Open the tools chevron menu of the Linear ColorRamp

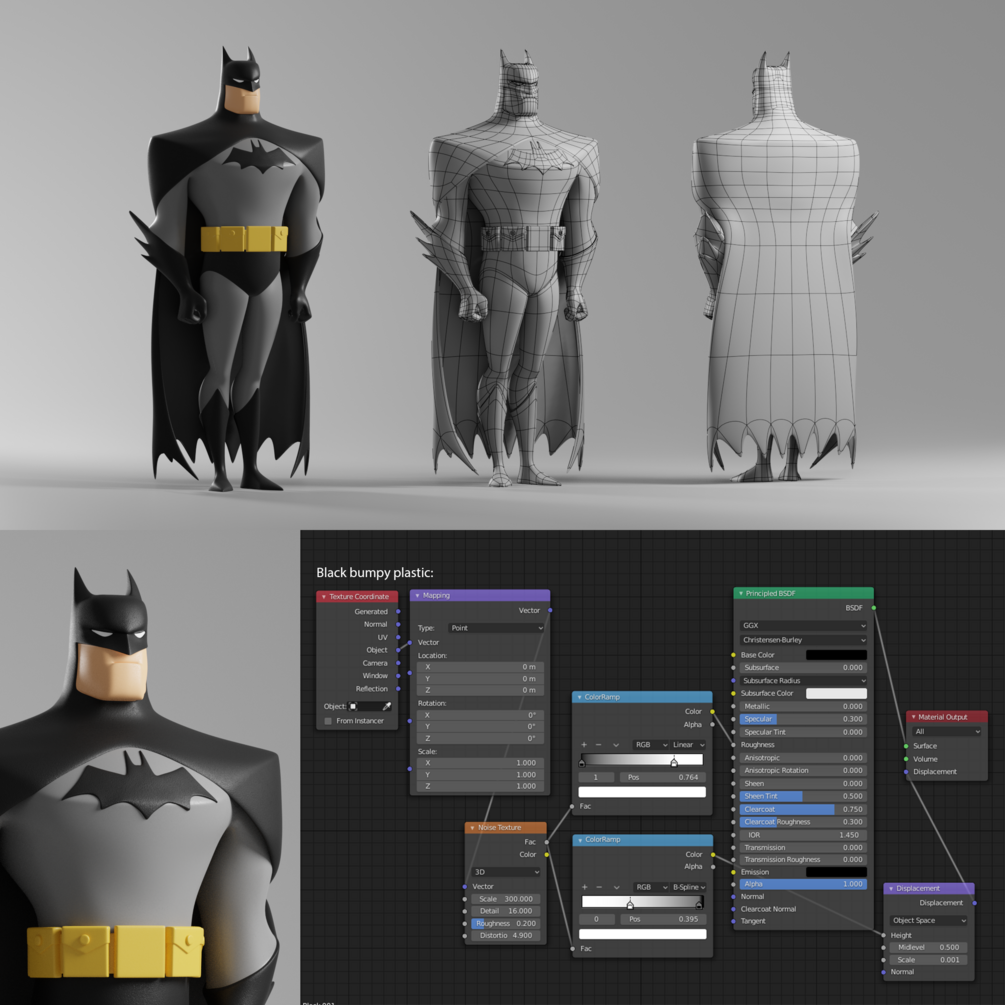[616, 745]
